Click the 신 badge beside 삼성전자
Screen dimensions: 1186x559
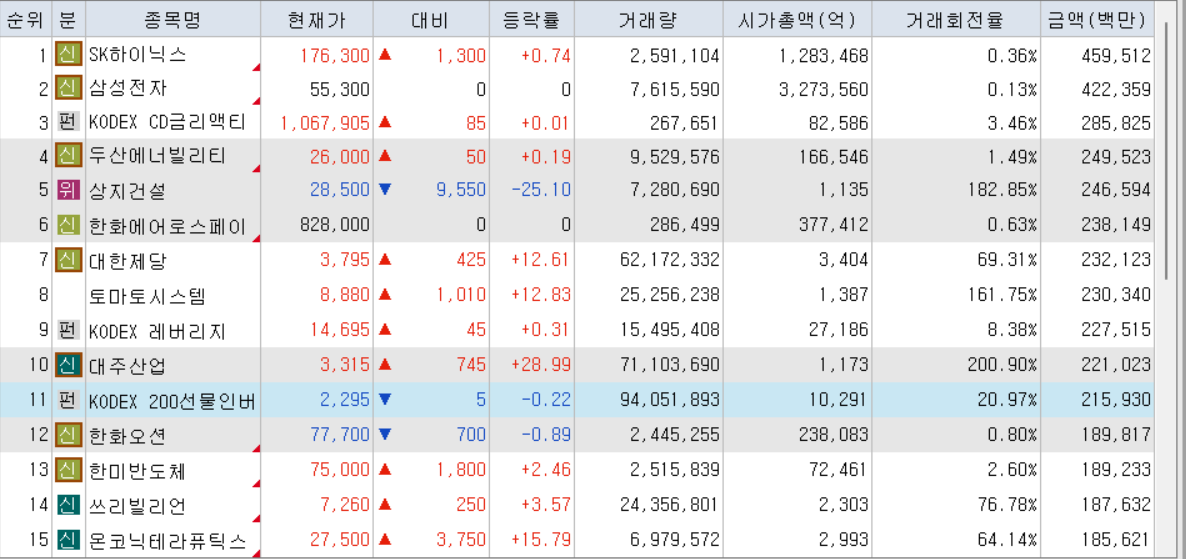tap(69, 89)
